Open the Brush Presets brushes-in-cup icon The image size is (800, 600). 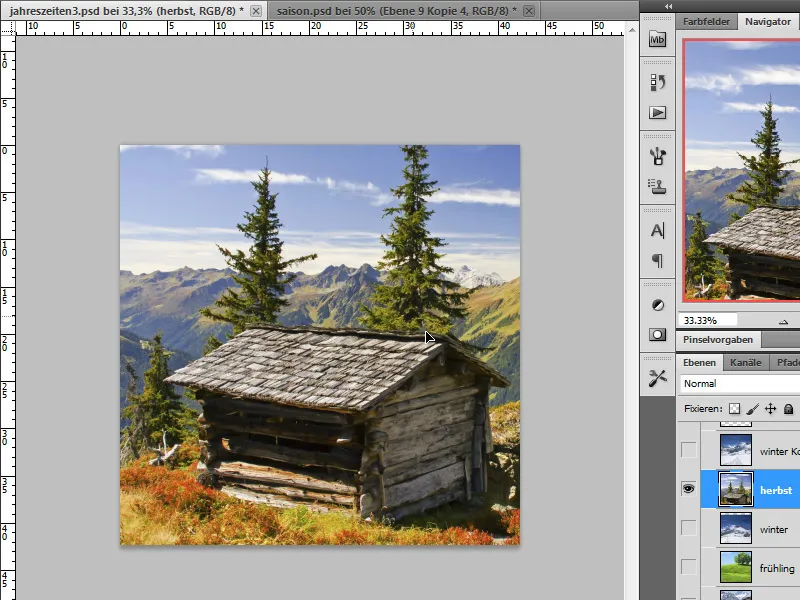click(x=657, y=156)
